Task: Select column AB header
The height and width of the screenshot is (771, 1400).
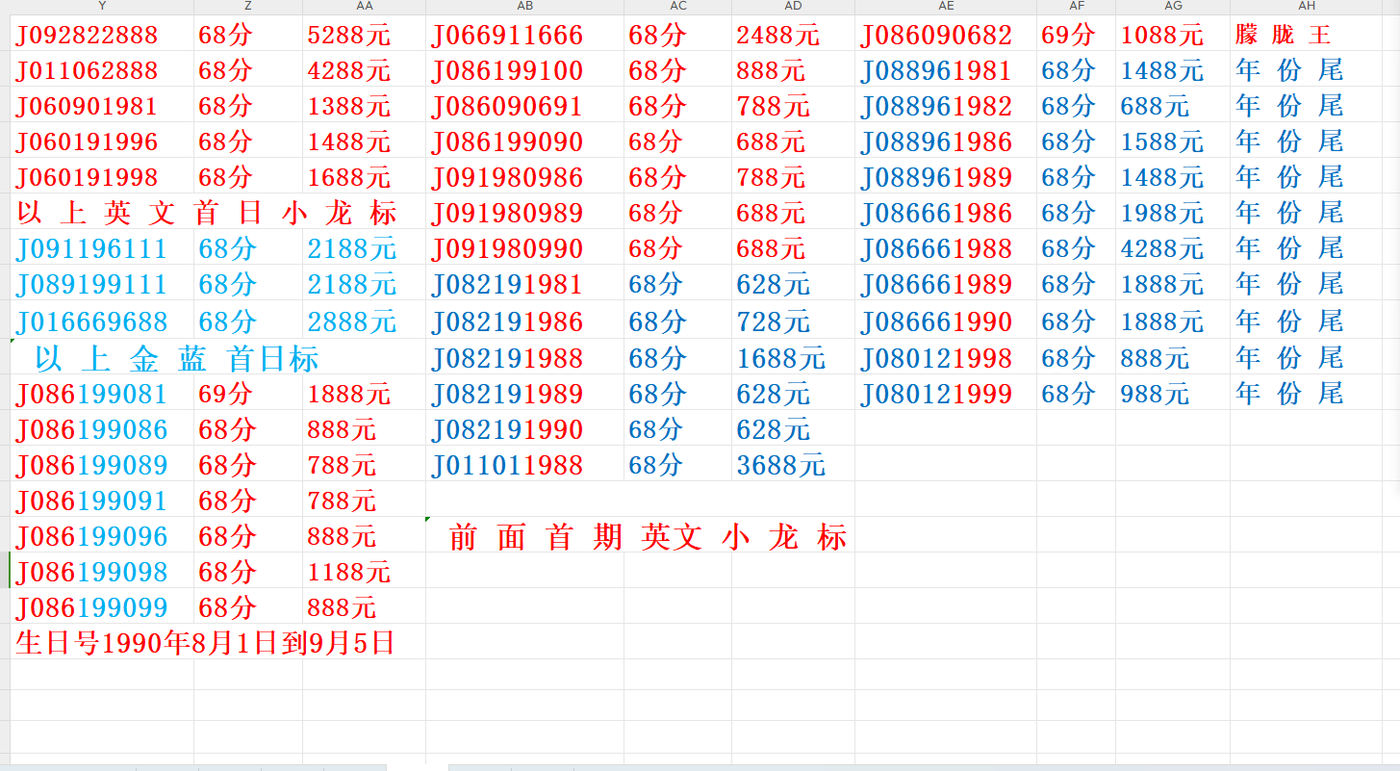Action: [x=524, y=6]
